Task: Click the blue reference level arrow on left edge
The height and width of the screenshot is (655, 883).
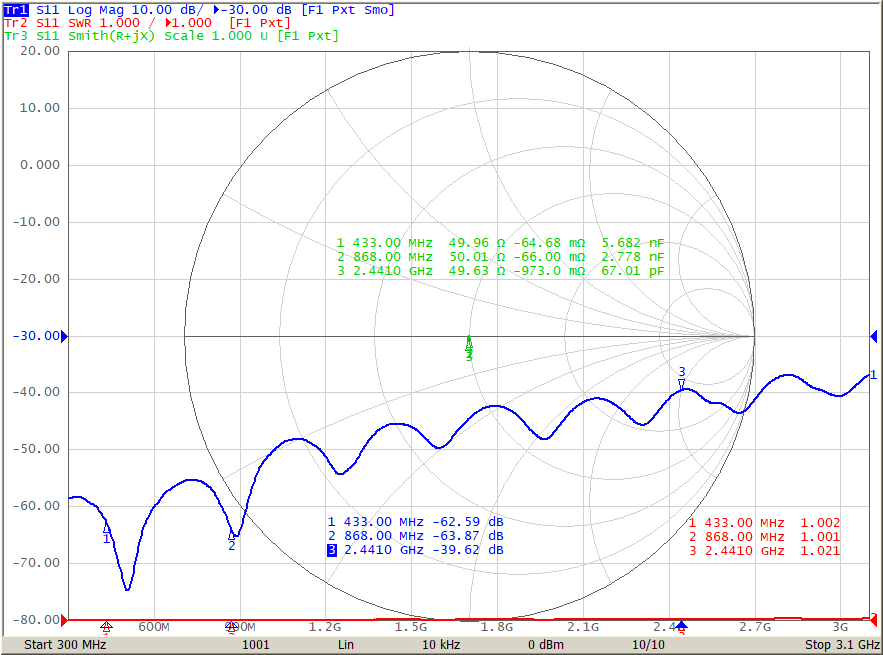Action: click(62, 335)
